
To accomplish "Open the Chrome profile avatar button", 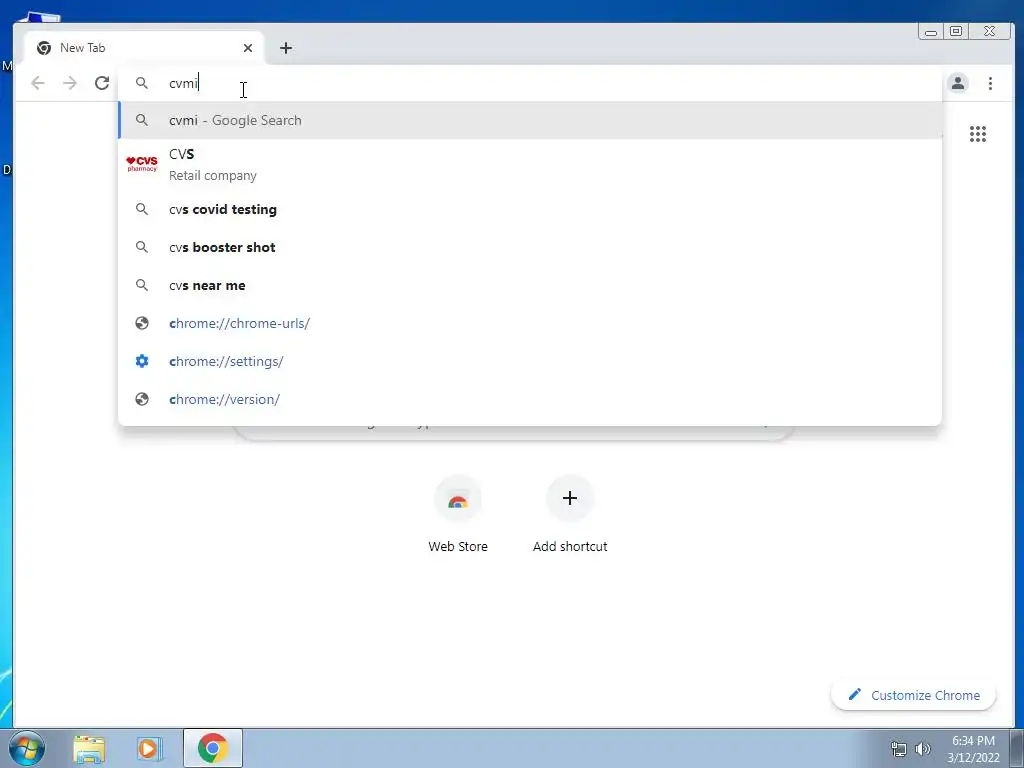I will pyautogui.click(x=957, y=83).
